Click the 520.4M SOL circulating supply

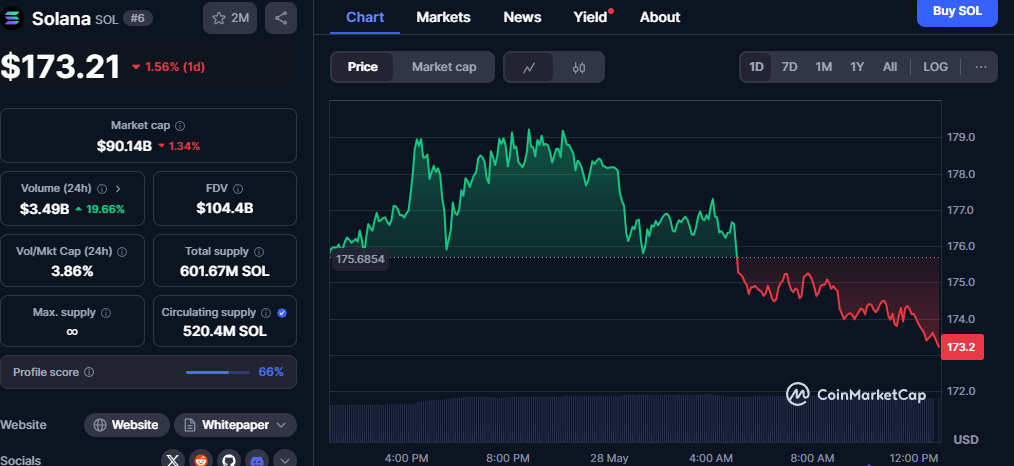point(224,332)
